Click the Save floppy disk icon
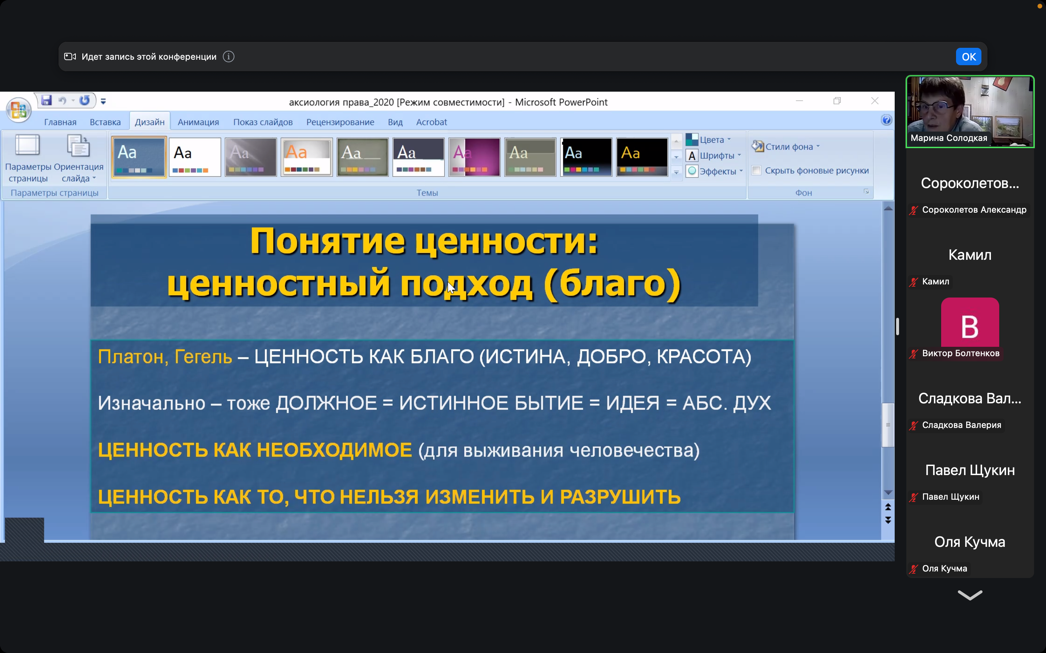Screen dimensions: 1046x653 pyautogui.click(x=46, y=101)
